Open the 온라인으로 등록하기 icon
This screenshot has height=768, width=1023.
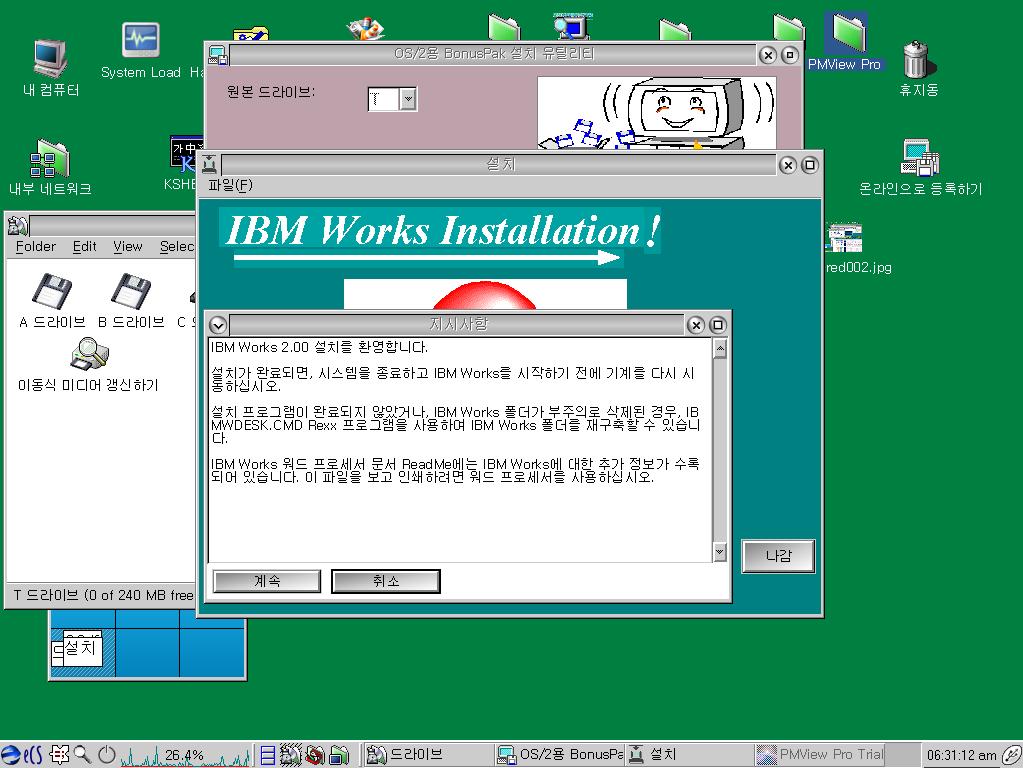pyautogui.click(x=920, y=167)
